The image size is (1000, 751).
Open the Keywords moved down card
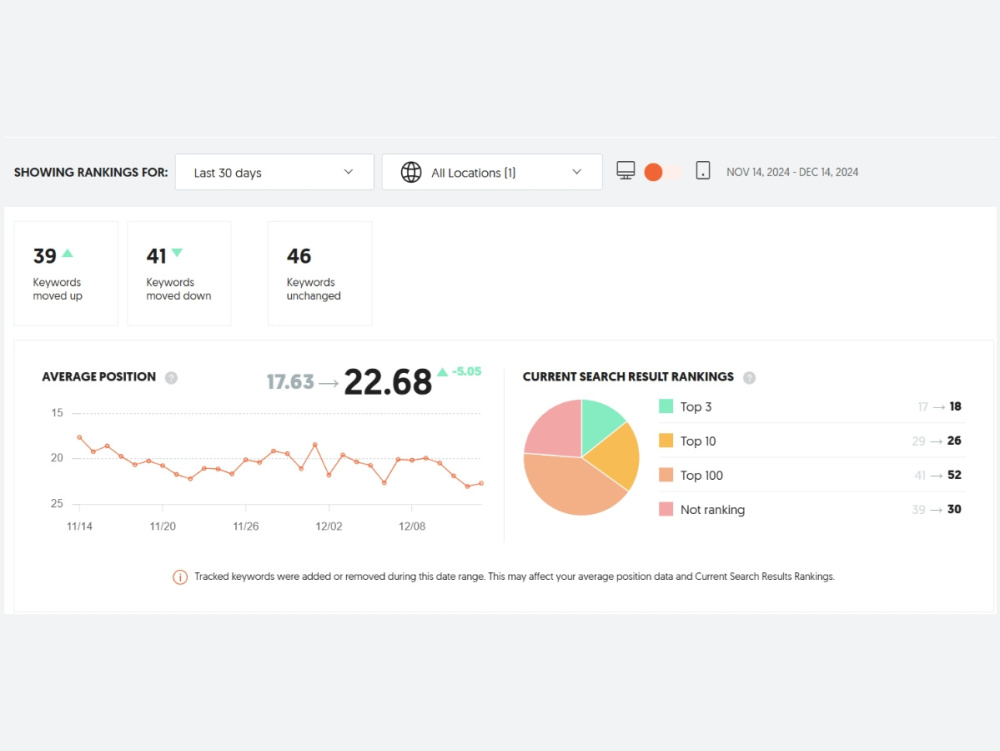click(x=179, y=273)
